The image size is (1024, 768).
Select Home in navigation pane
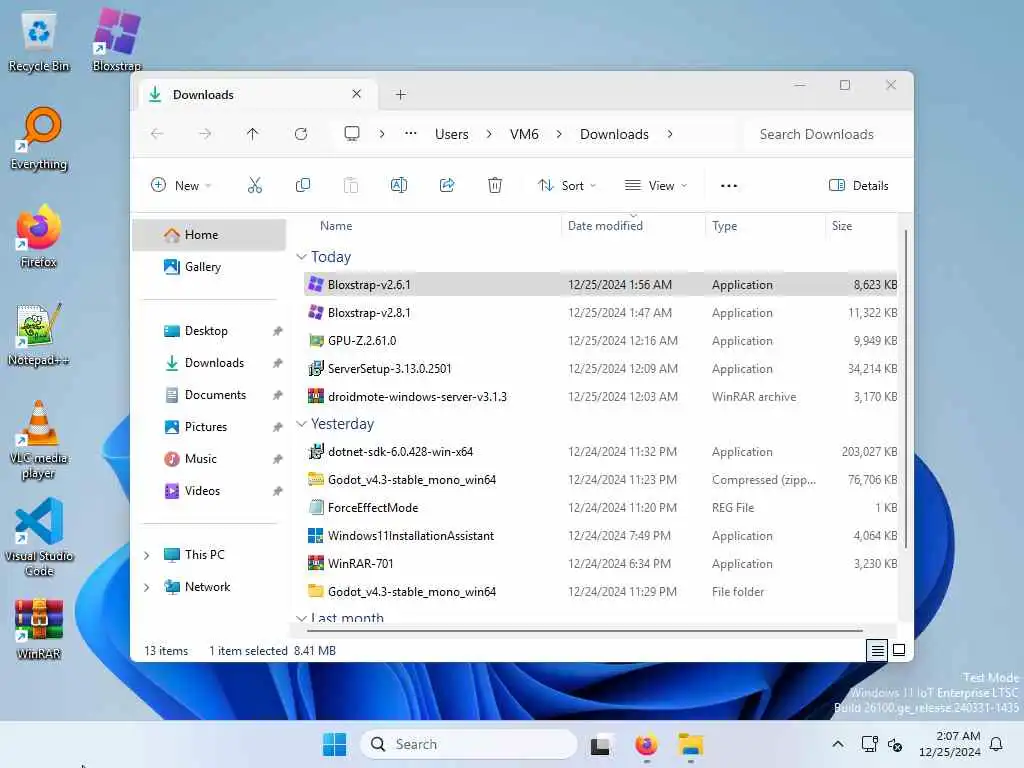pos(209,235)
